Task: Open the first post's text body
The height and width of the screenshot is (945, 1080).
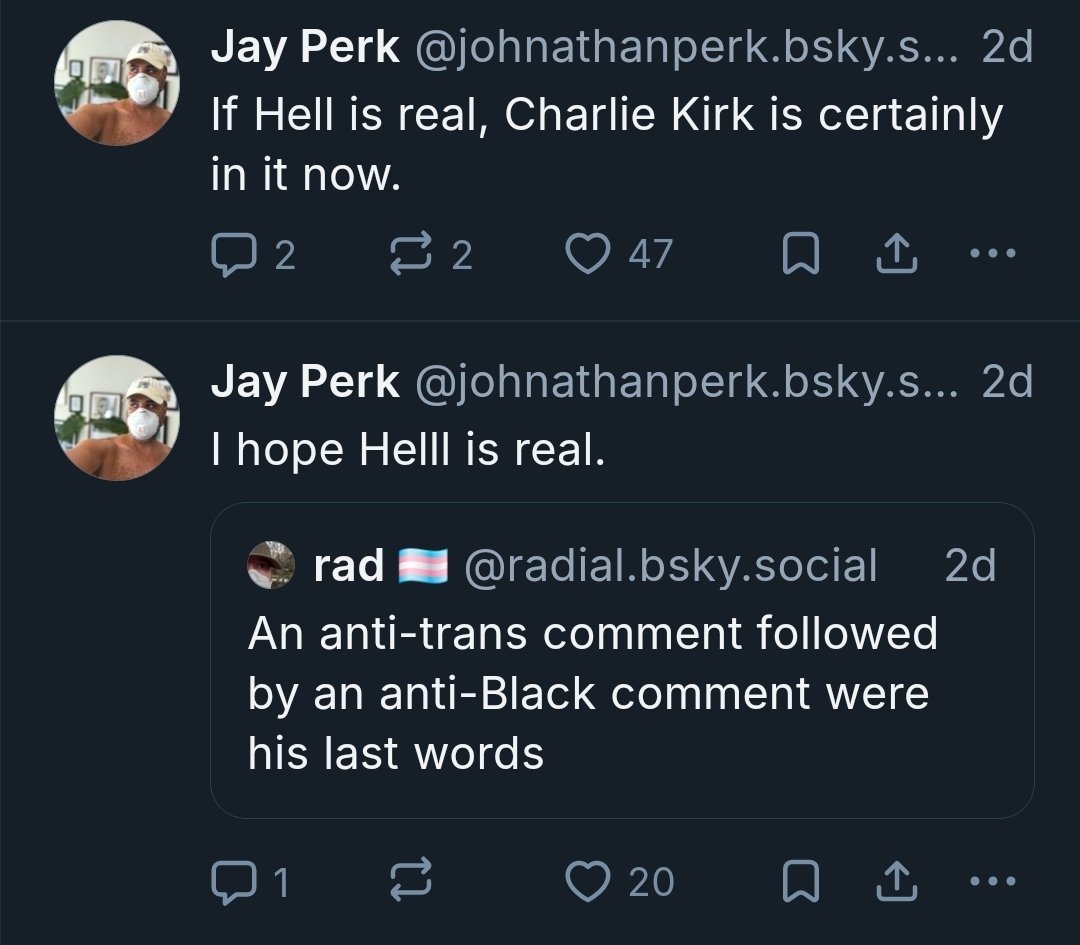Action: coord(605,146)
